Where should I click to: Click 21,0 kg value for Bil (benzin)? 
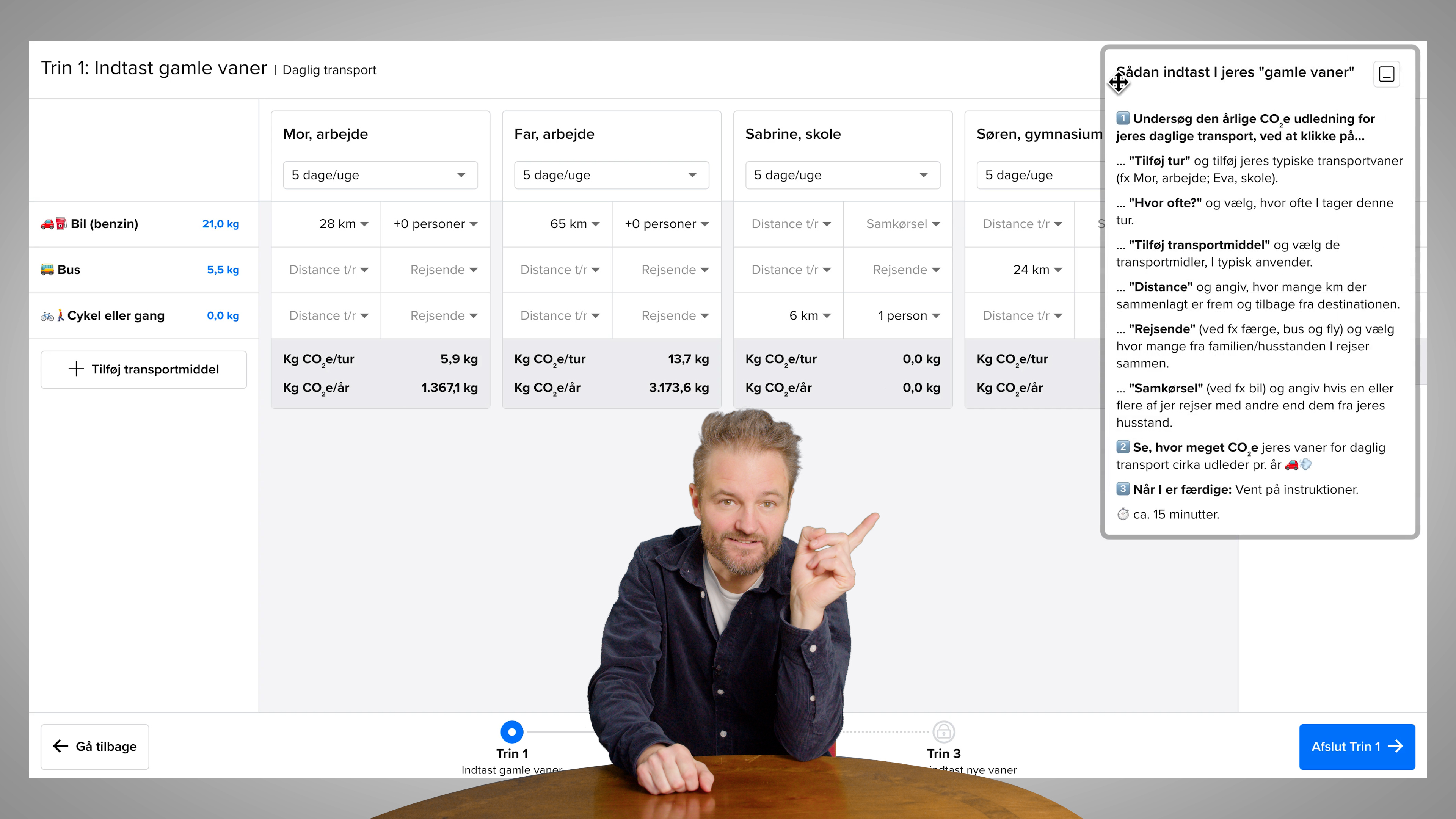coord(220,224)
